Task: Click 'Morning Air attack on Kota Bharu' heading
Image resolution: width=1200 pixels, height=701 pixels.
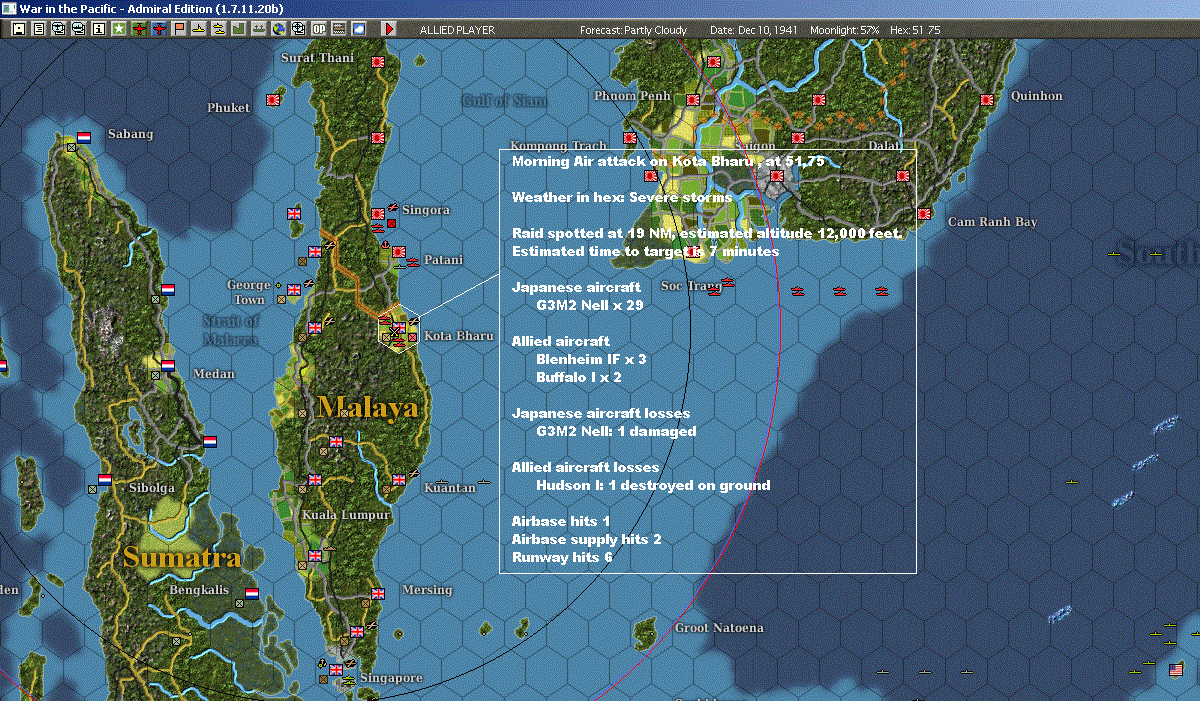Action: point(668,161)
